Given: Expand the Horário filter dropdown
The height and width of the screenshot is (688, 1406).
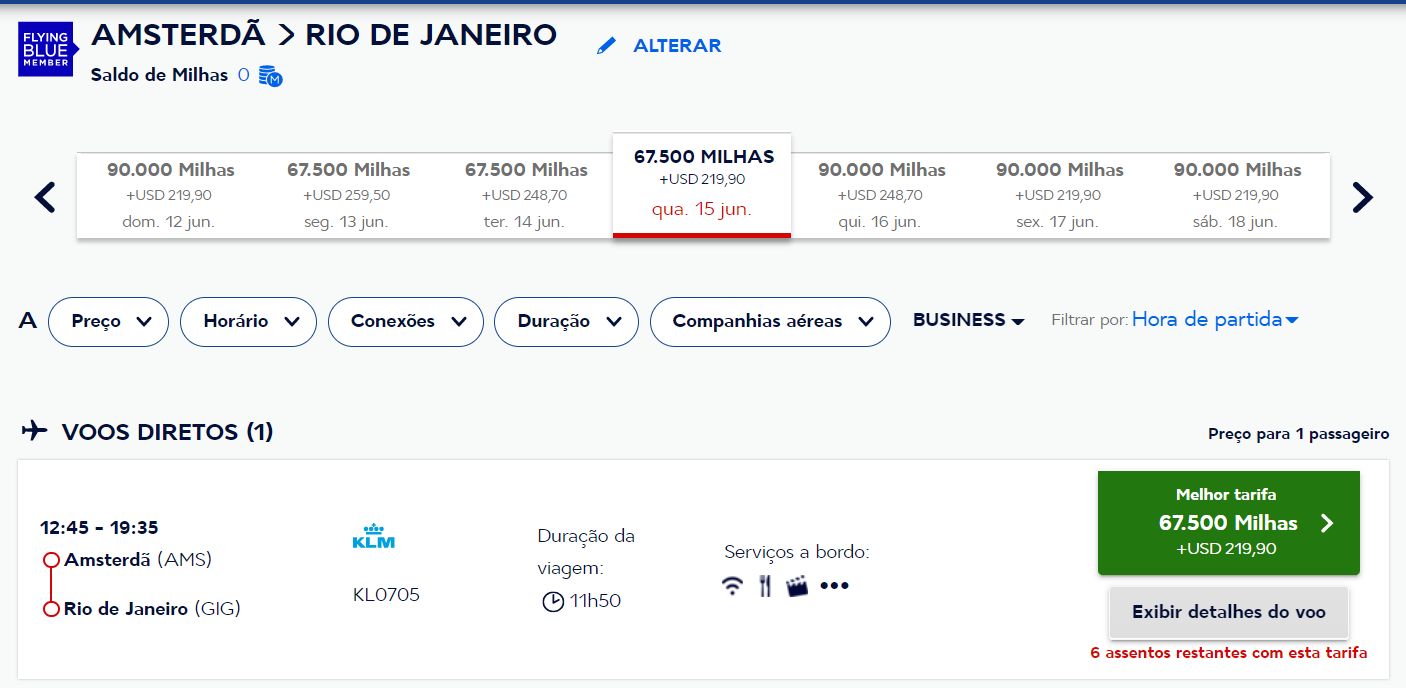Looking at the screenshot, I should (248, 322).
